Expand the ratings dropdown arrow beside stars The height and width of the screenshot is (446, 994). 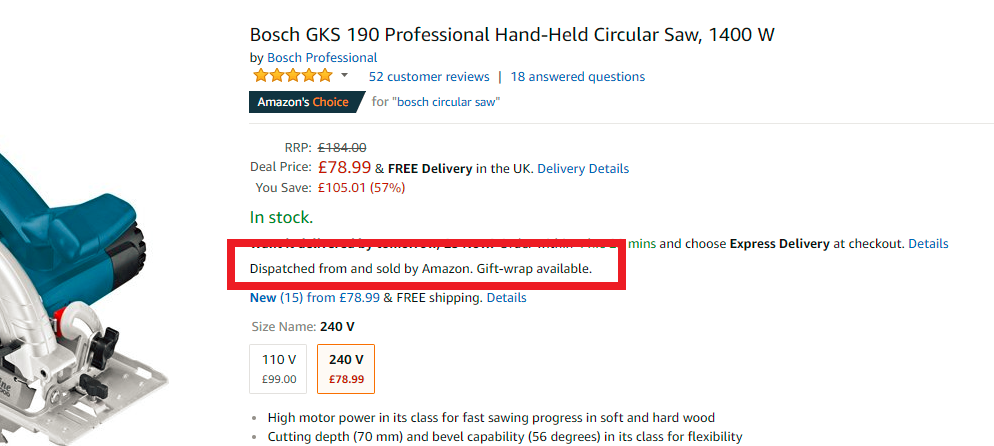click(x=344, y=76)
